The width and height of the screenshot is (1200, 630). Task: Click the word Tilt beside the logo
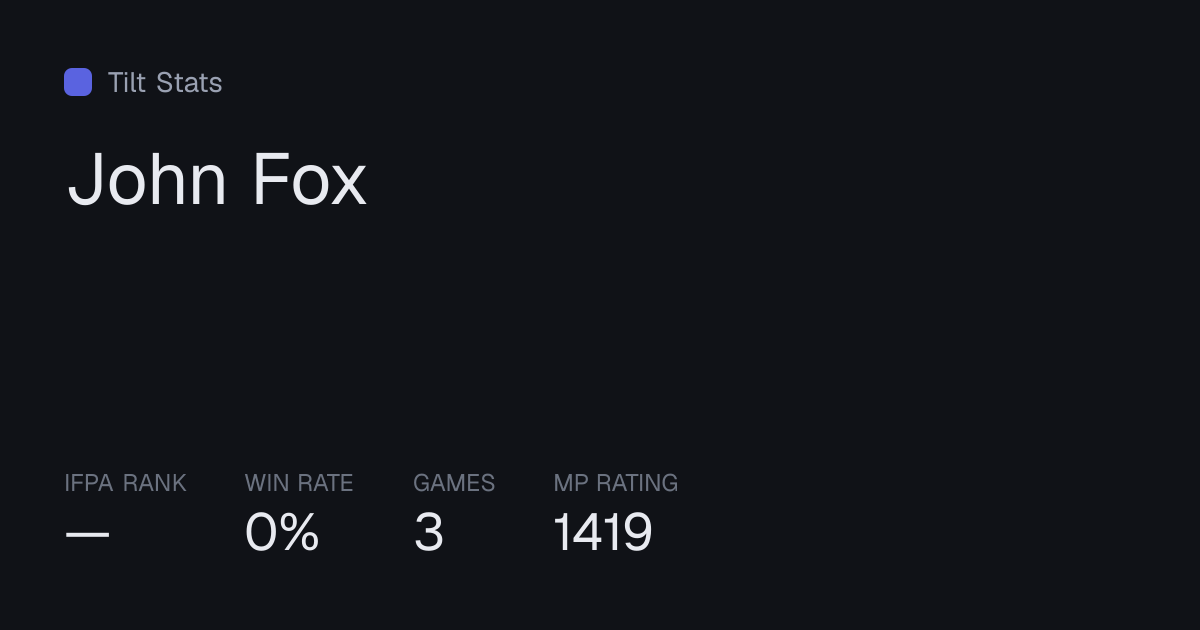(x=127, y=82)
